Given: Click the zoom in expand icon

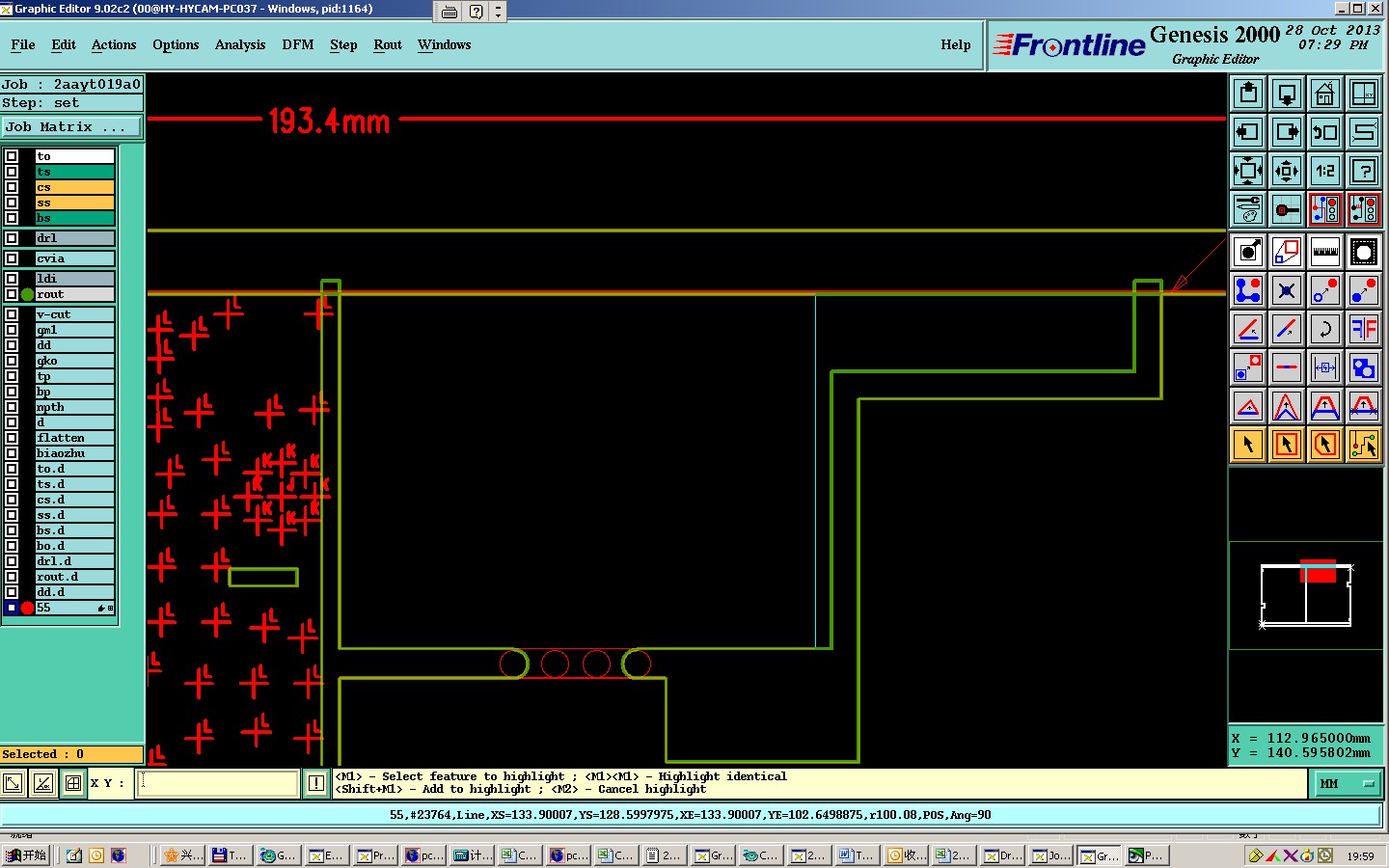Looking at the screenshot, I should tap(1248, 171).
